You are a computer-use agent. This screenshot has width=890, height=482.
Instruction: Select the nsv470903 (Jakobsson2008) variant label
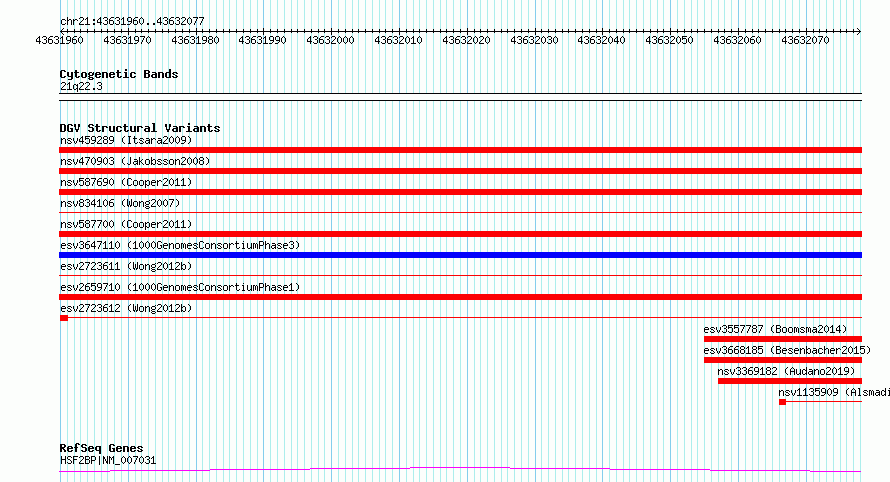(135, 161)
